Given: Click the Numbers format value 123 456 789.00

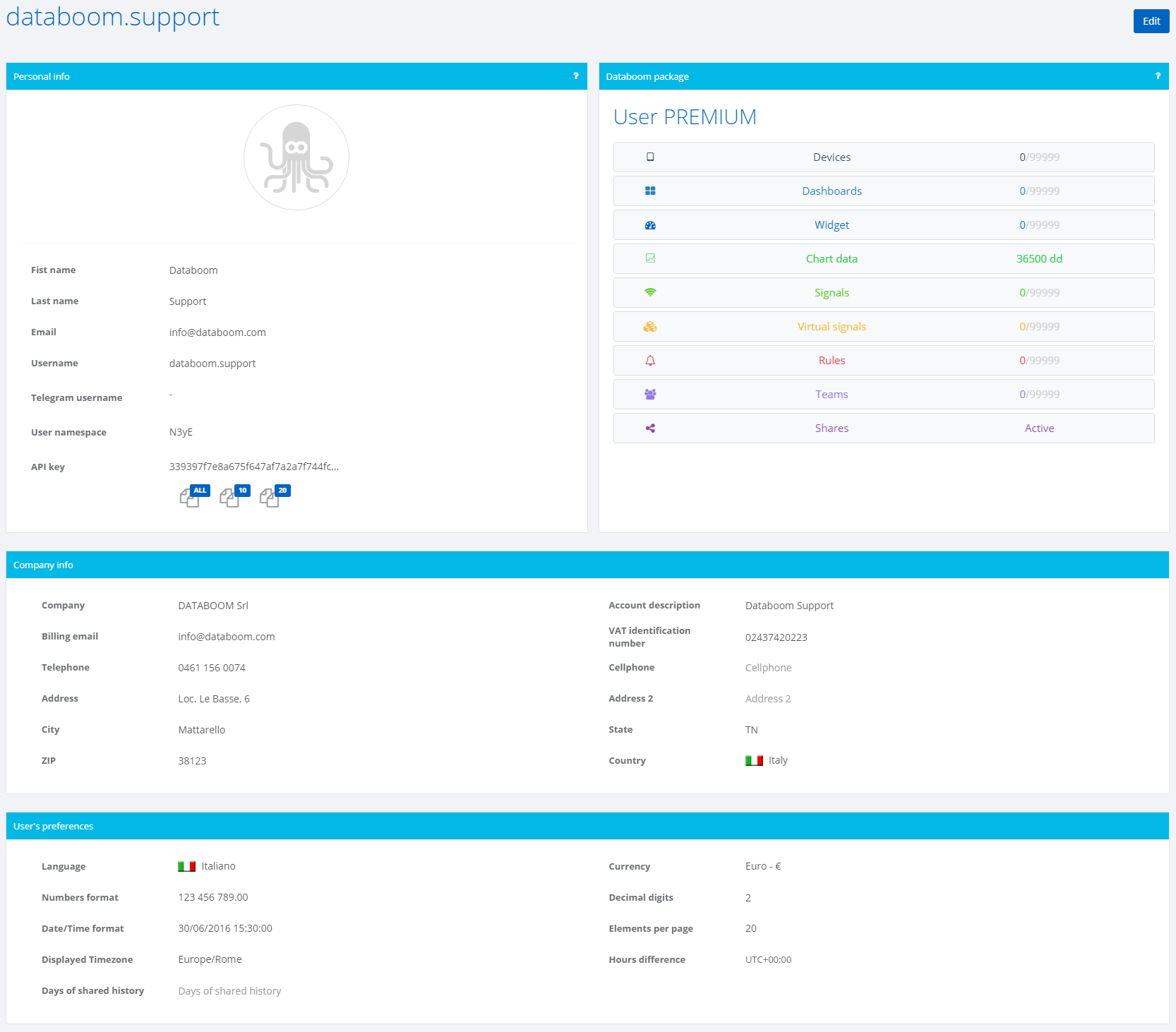Looking at the screenshot, I should (213, 897).
